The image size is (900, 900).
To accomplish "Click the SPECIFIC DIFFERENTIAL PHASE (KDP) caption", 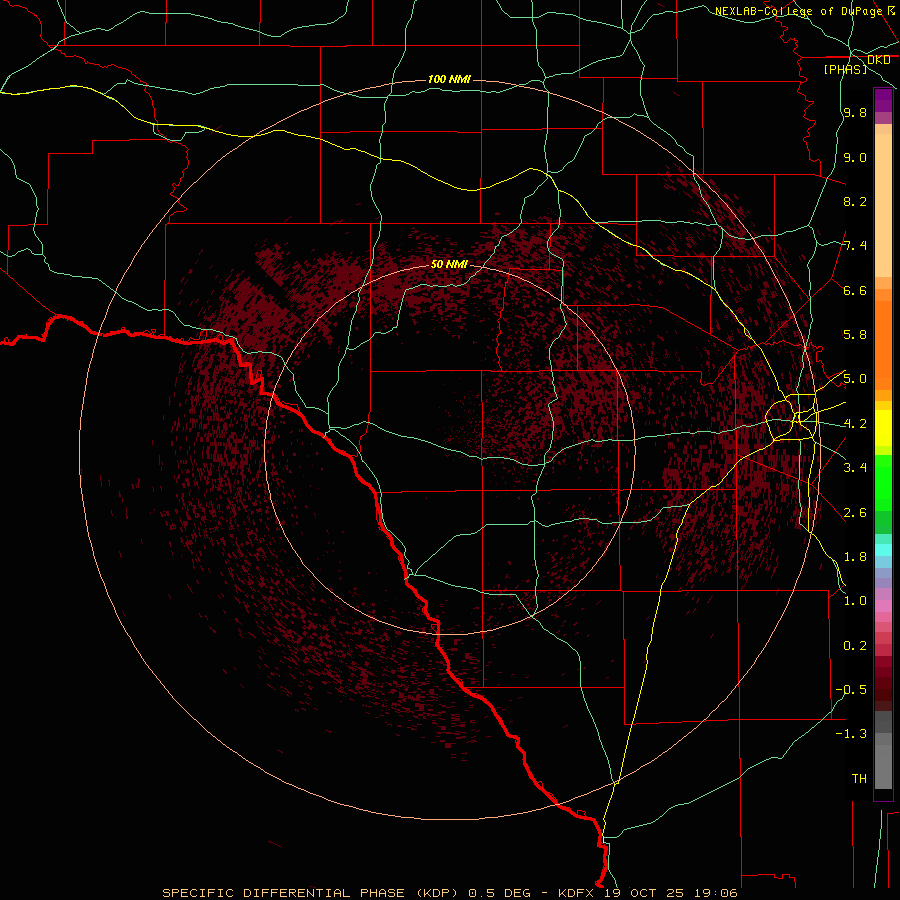I will 313,893.
